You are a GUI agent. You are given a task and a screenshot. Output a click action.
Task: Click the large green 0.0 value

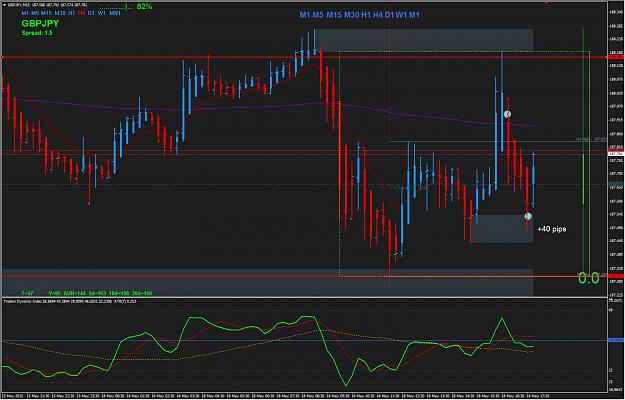pyautogui.click(x=589, y=278)
